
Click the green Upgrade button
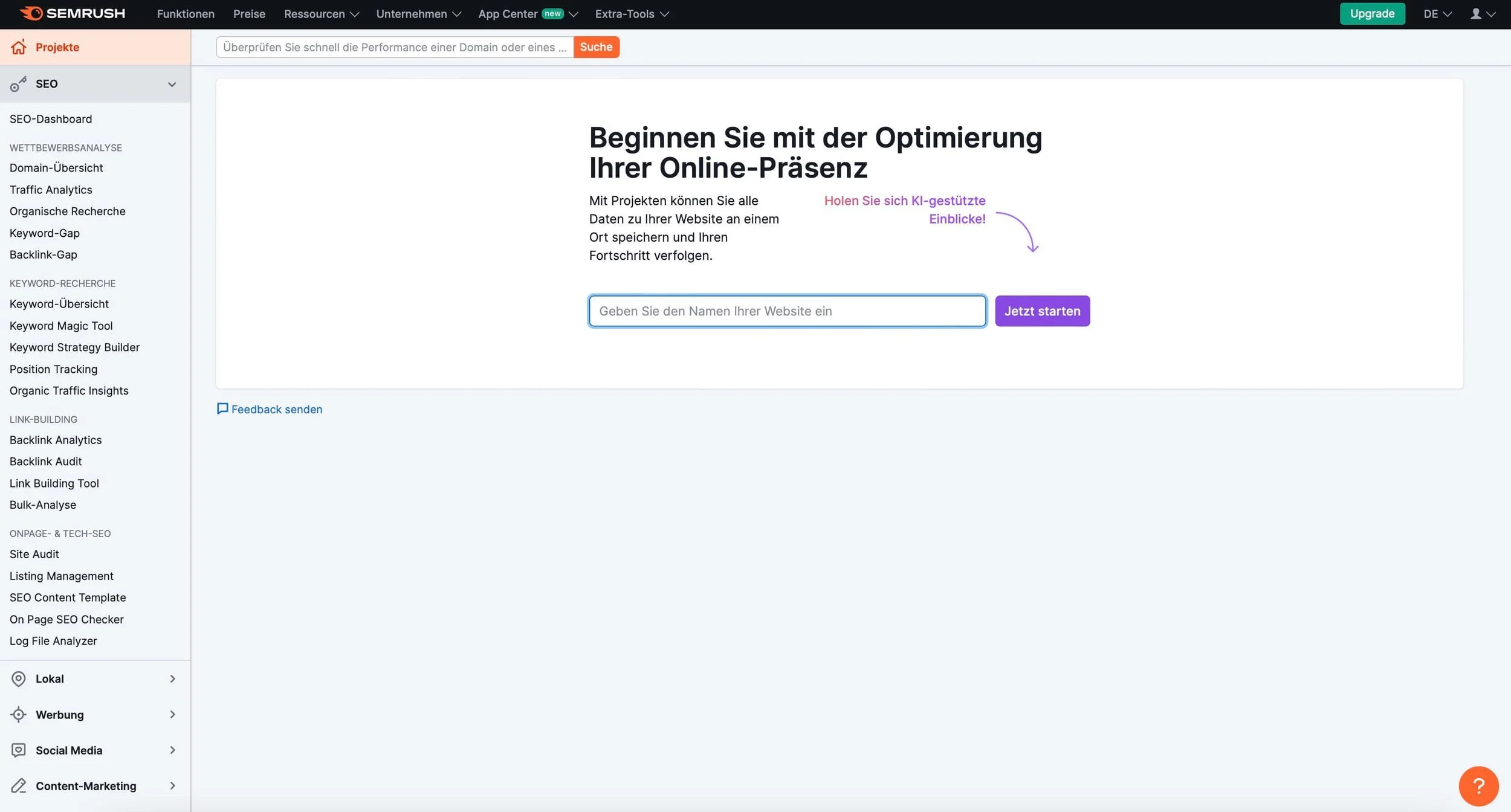tap(1371, 14)
